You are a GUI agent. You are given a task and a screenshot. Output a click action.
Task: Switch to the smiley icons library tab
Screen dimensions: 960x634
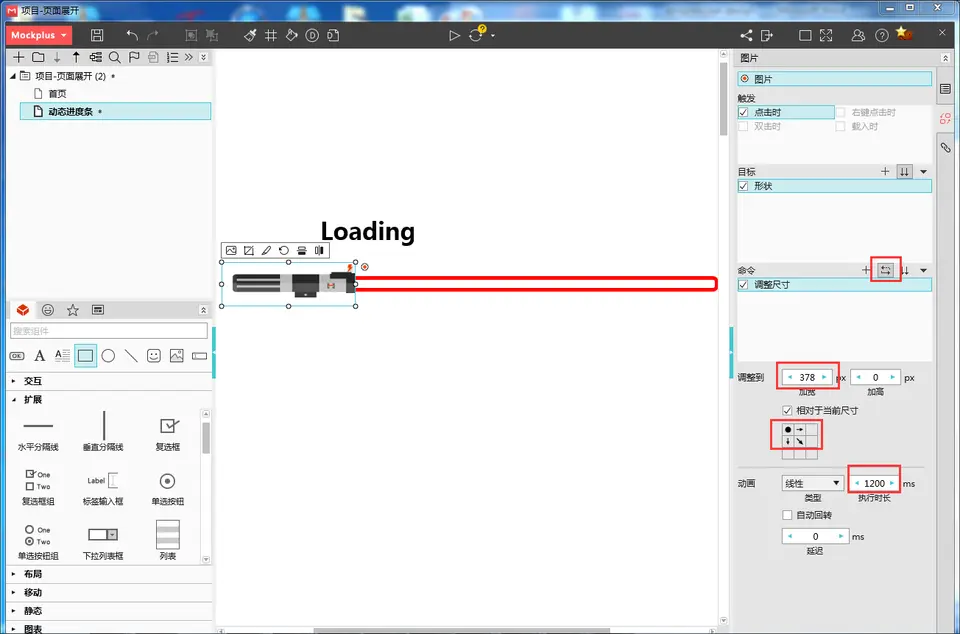[x=48, y=310]
